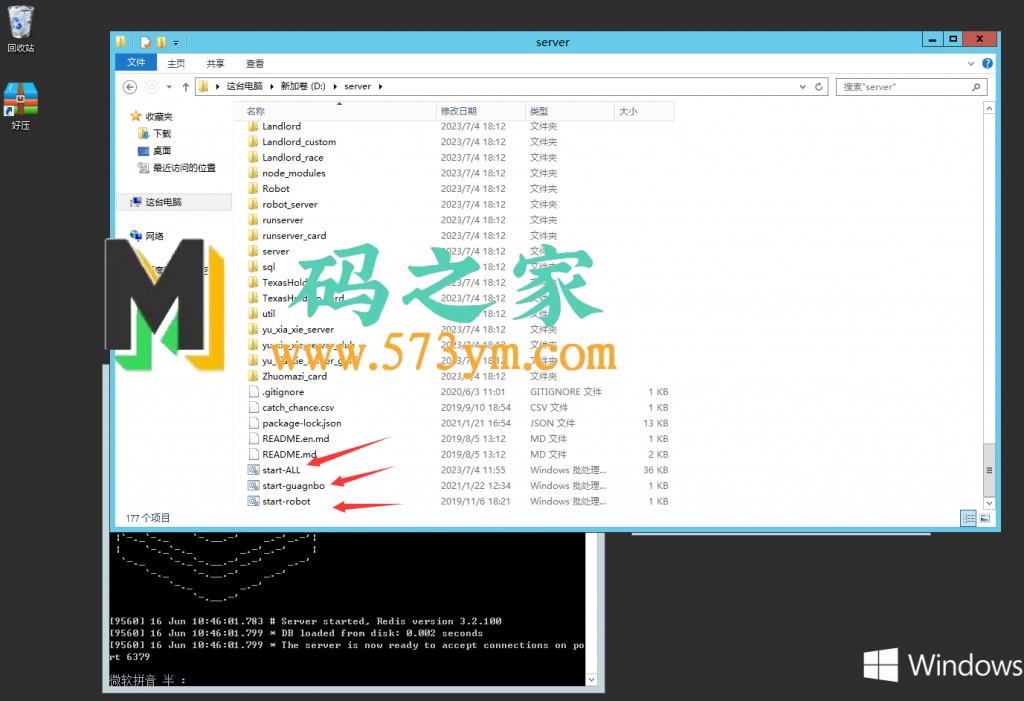Sort by 类型 column header

570,111
